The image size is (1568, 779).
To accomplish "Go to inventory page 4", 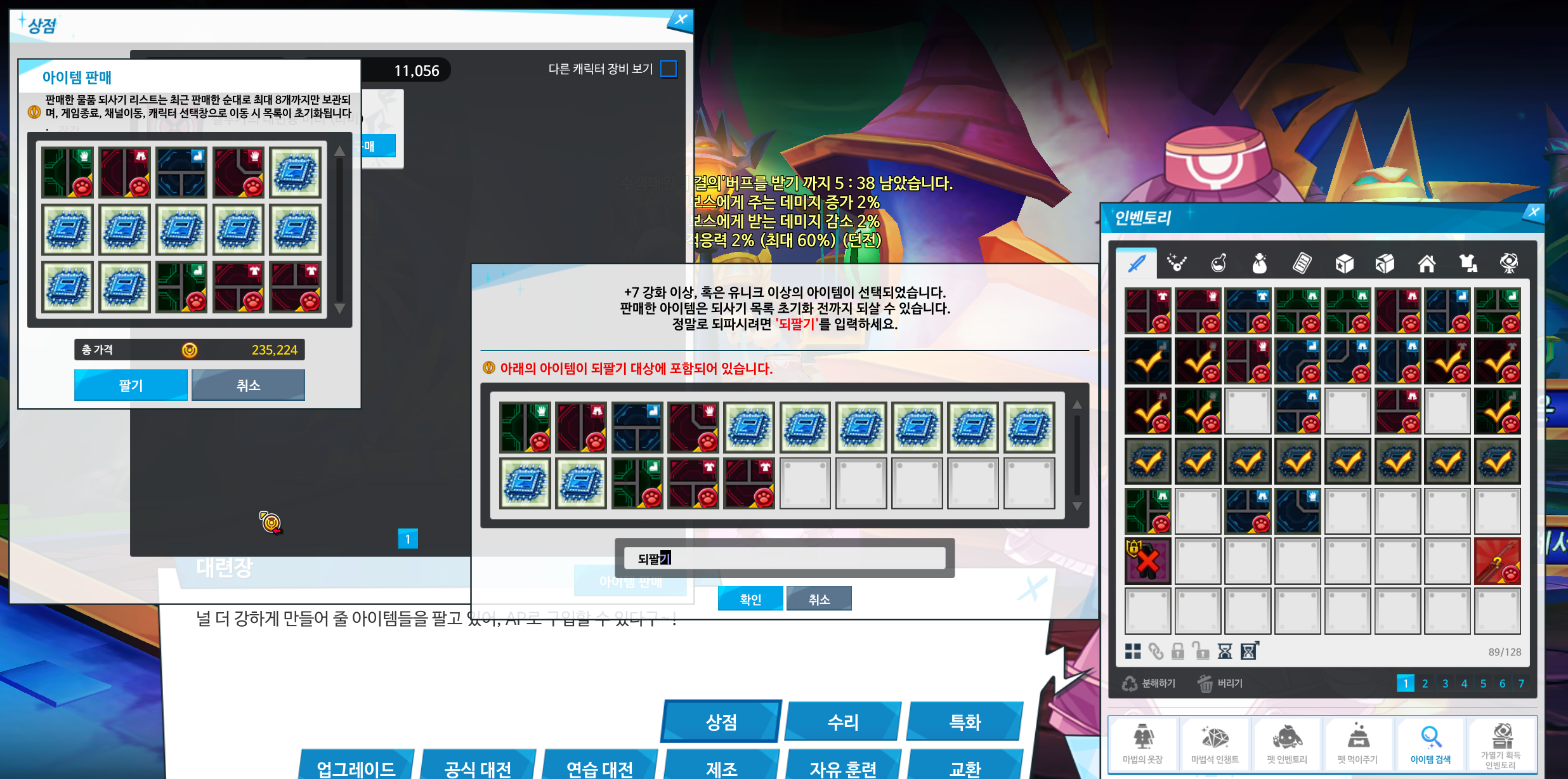I will [1464, 683].
